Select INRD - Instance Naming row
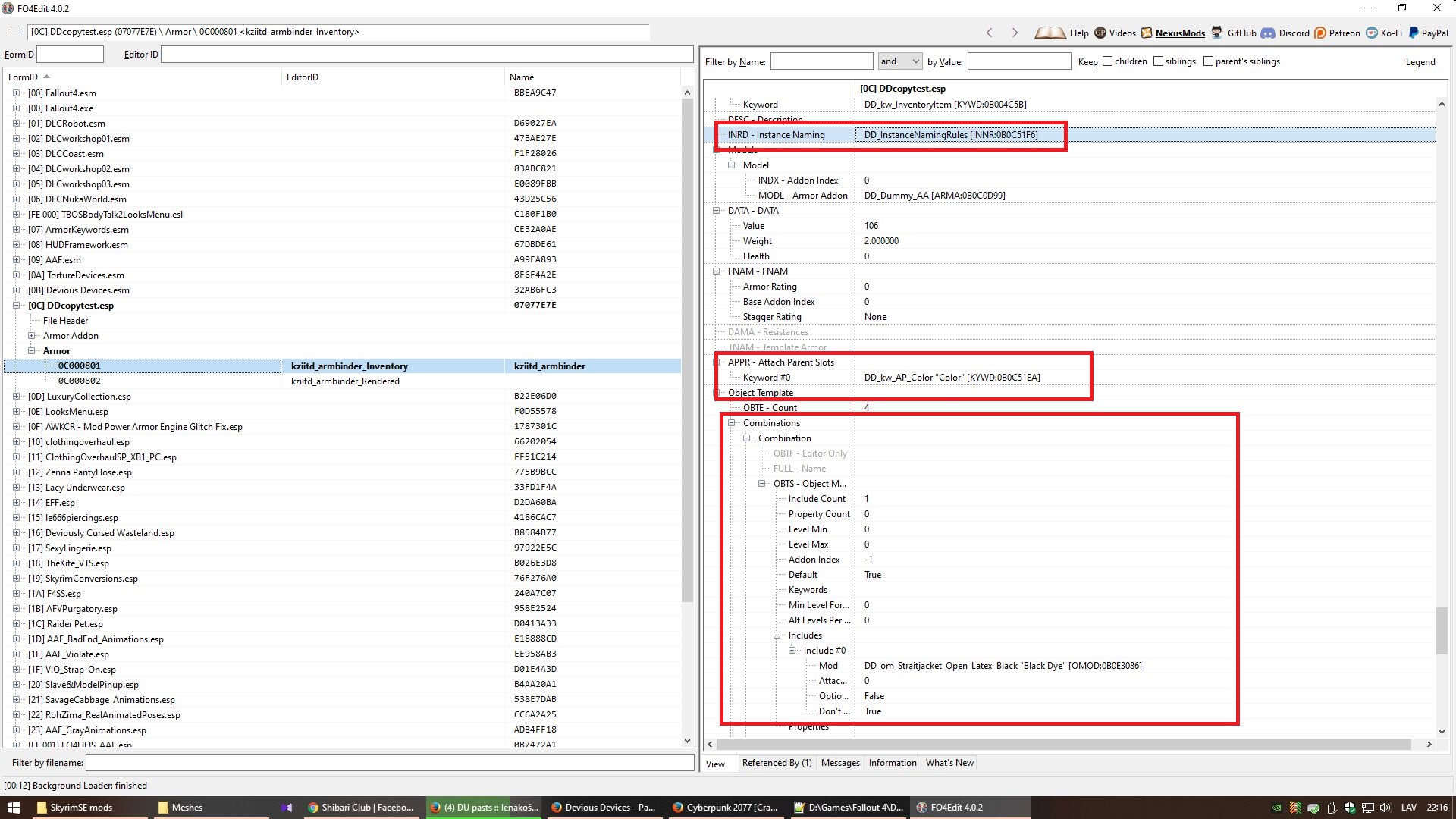The image size is (1456, 819). click(1069, 135)
